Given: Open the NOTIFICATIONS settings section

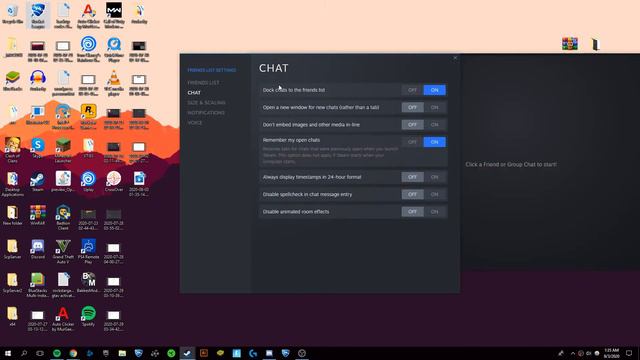Looking at the screenshot, I should 206,113.
